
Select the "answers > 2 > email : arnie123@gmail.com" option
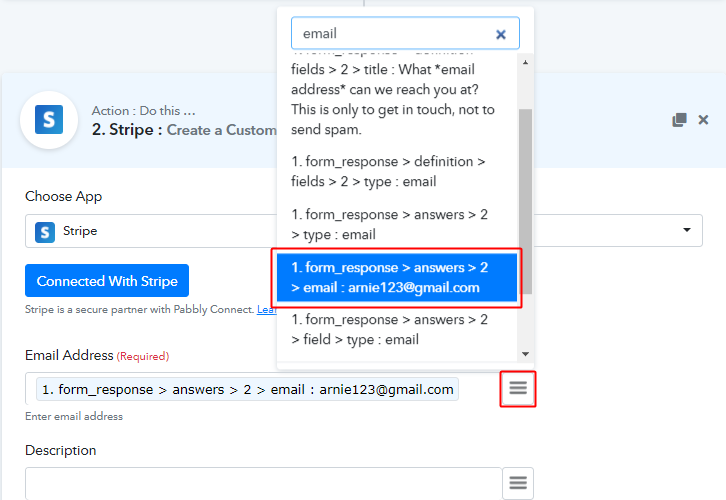pos(397,278)
